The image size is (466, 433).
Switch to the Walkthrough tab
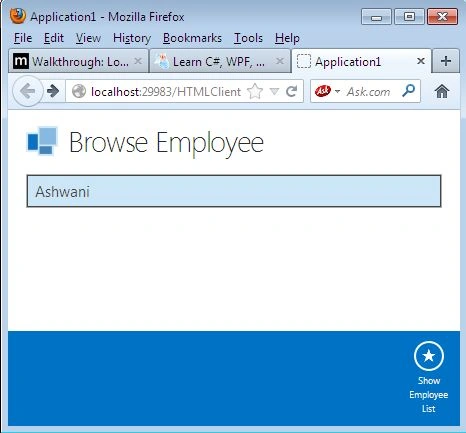point(78,61)
